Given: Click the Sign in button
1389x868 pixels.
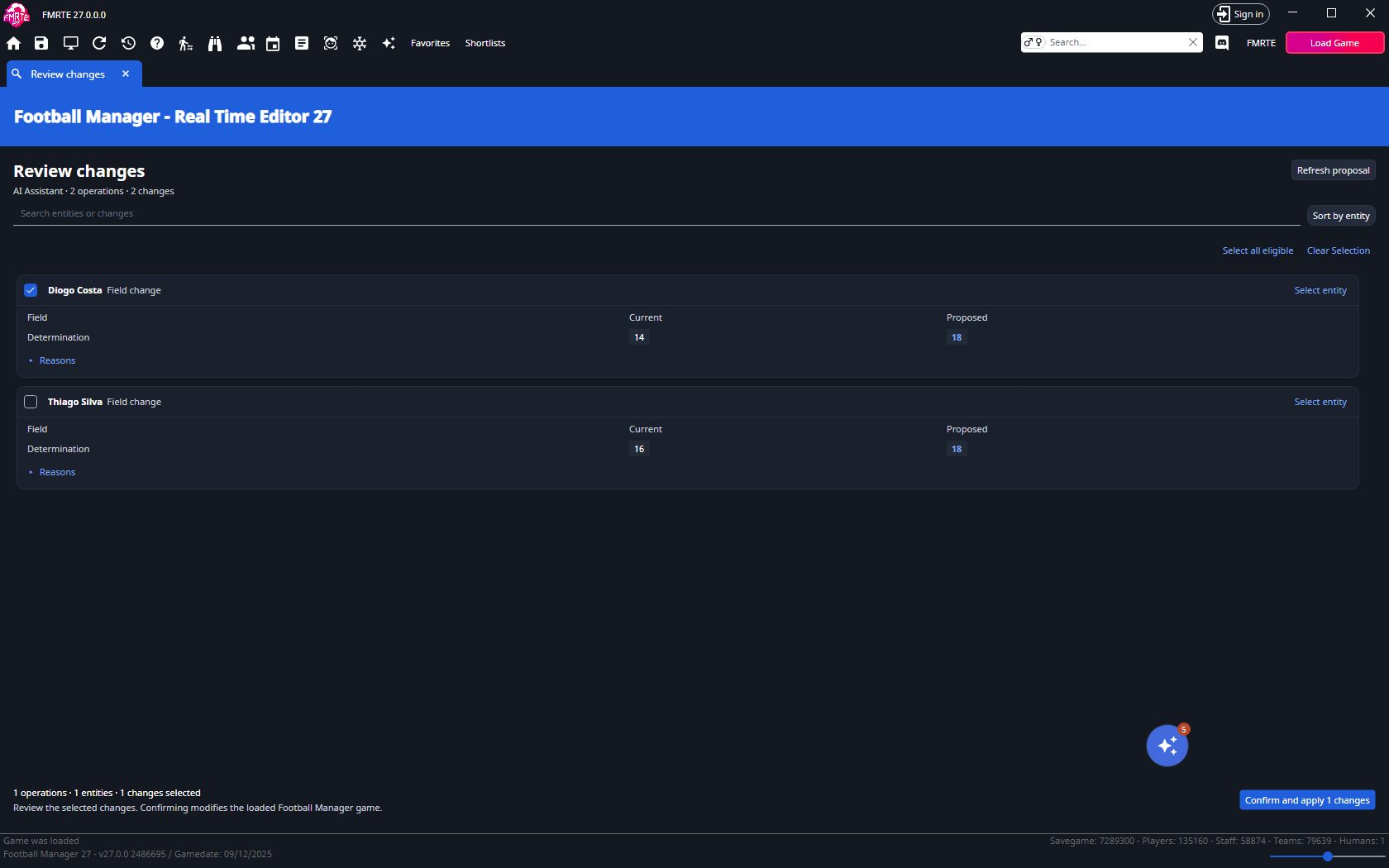Looking at the screenshot, I should (1240, 14).
